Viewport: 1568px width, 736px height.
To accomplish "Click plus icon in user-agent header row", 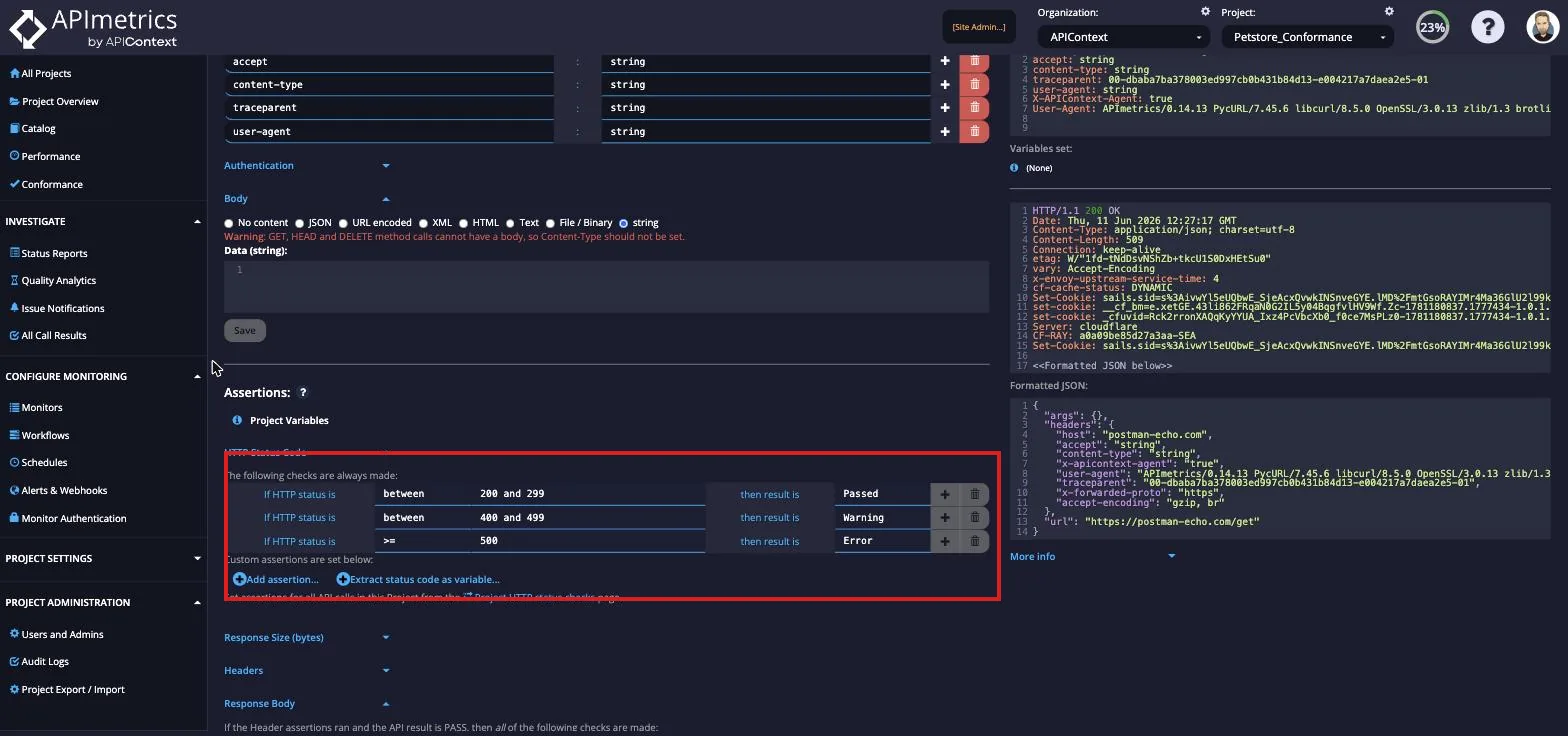I will tap(945, 131).
